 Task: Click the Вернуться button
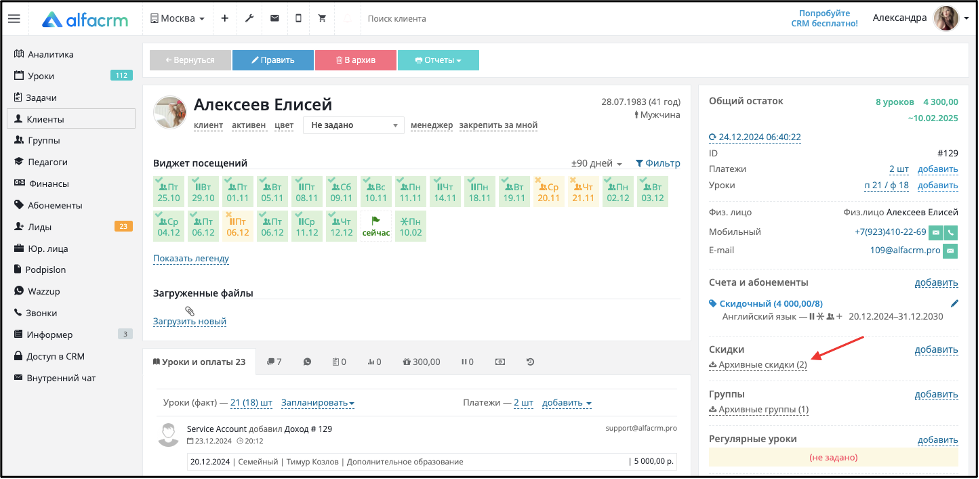pyautogui.click(x=190, y=60)
